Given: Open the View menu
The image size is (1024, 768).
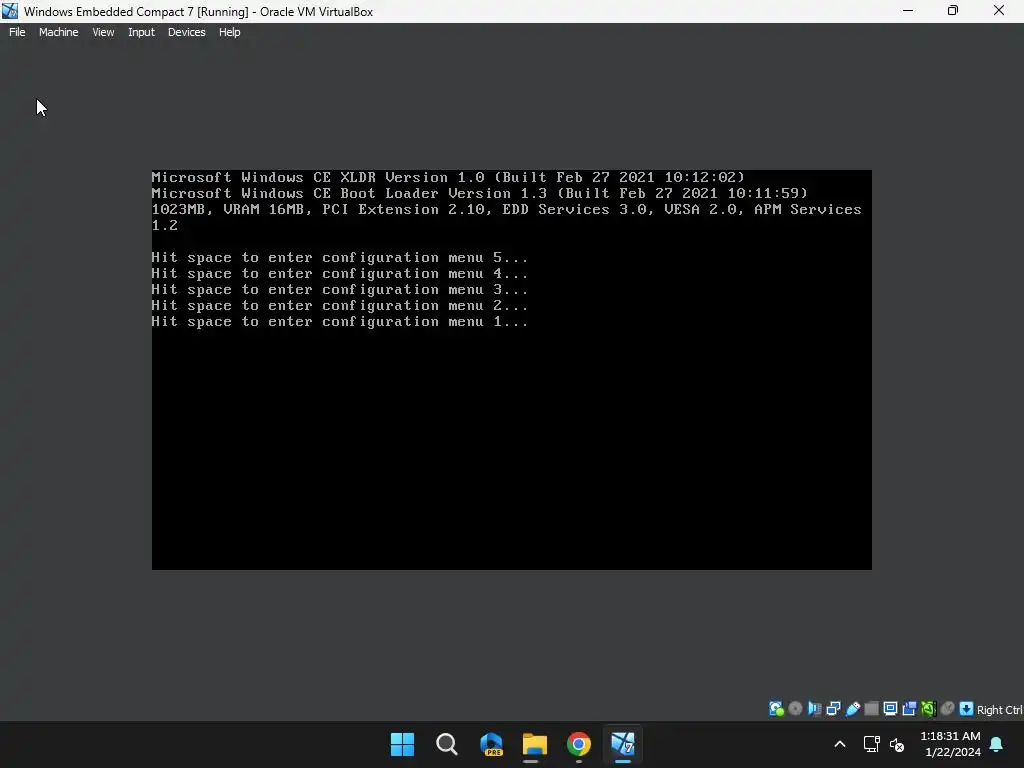Looking at the screenshot, I should (x=103, y=32).
